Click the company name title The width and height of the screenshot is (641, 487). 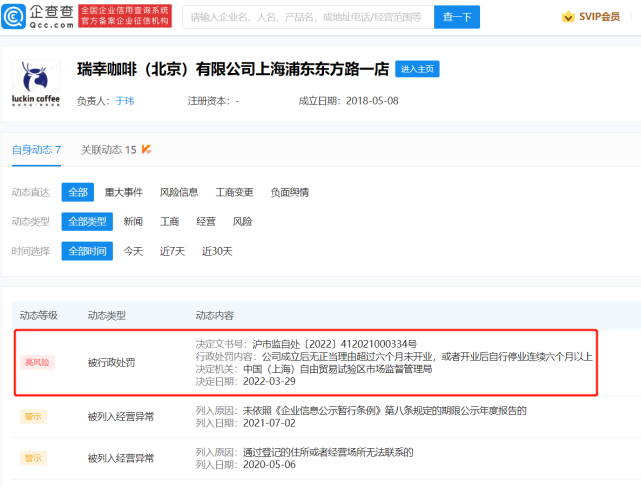click(233, 69)
